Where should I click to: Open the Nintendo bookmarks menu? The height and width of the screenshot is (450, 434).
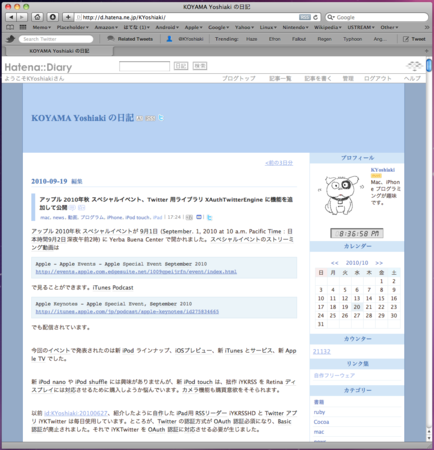[295, 27]
